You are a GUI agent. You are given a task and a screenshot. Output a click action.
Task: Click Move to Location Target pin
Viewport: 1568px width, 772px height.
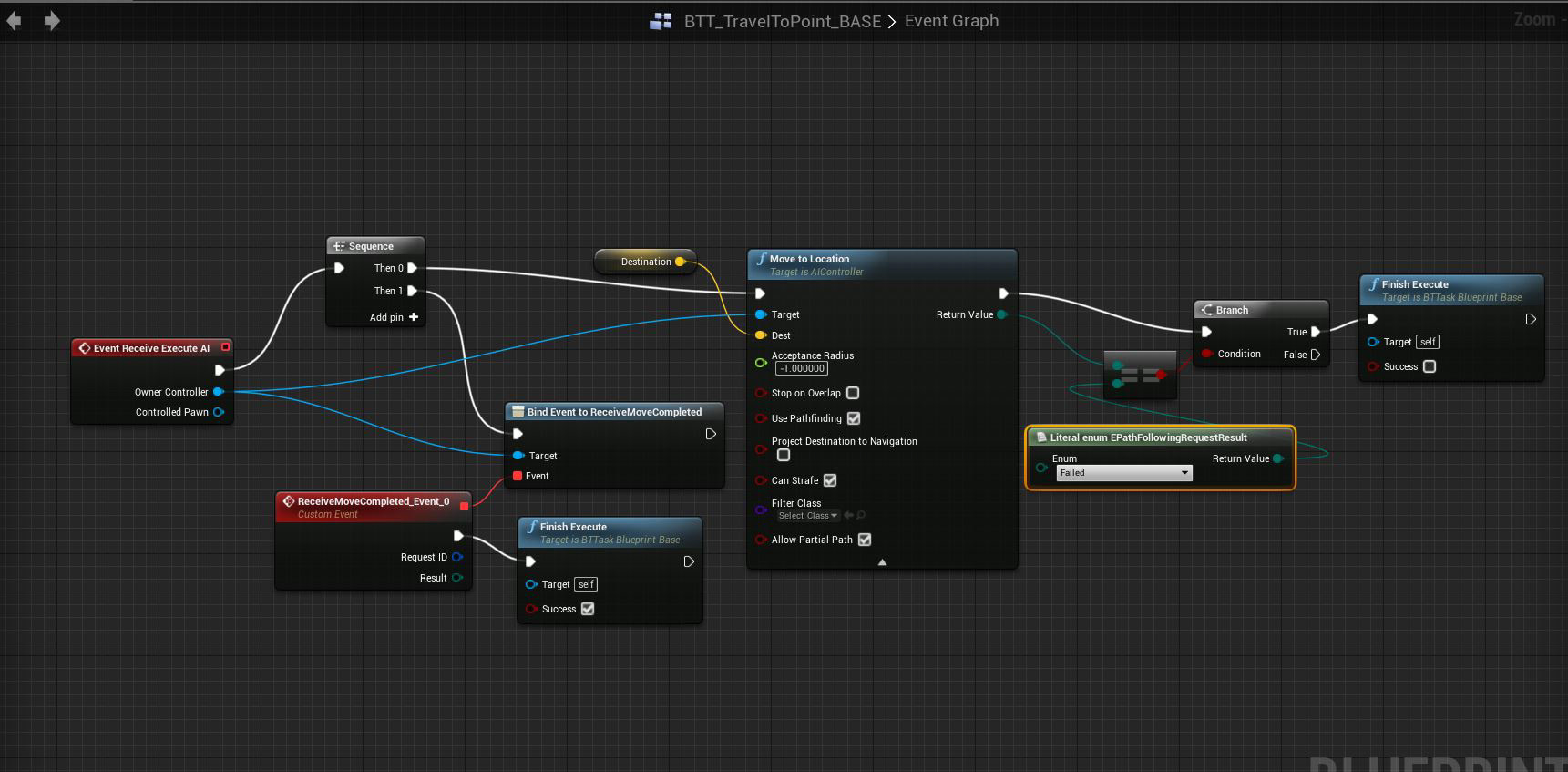(761, 314)
